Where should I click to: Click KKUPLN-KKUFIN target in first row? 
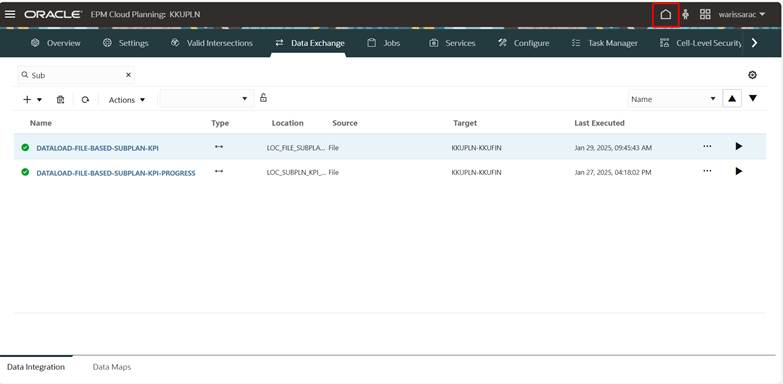coord(476,148)
